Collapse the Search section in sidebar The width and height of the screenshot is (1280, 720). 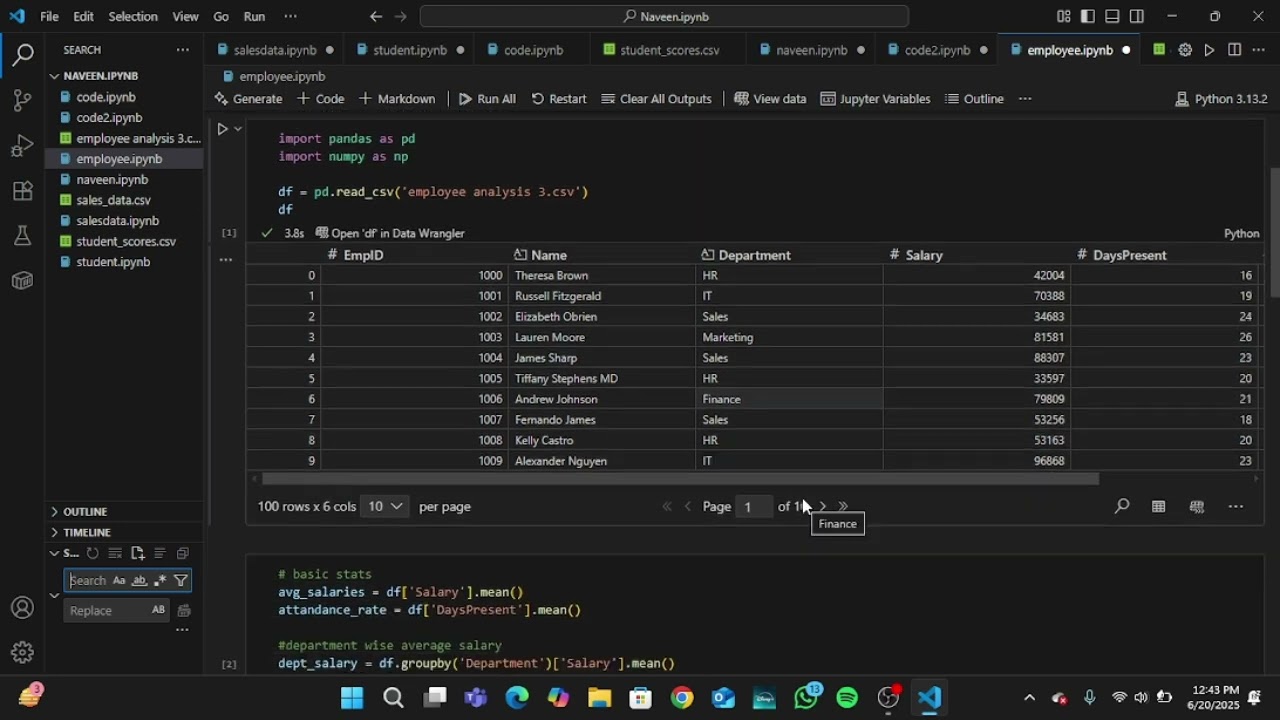tap(54, 553)
